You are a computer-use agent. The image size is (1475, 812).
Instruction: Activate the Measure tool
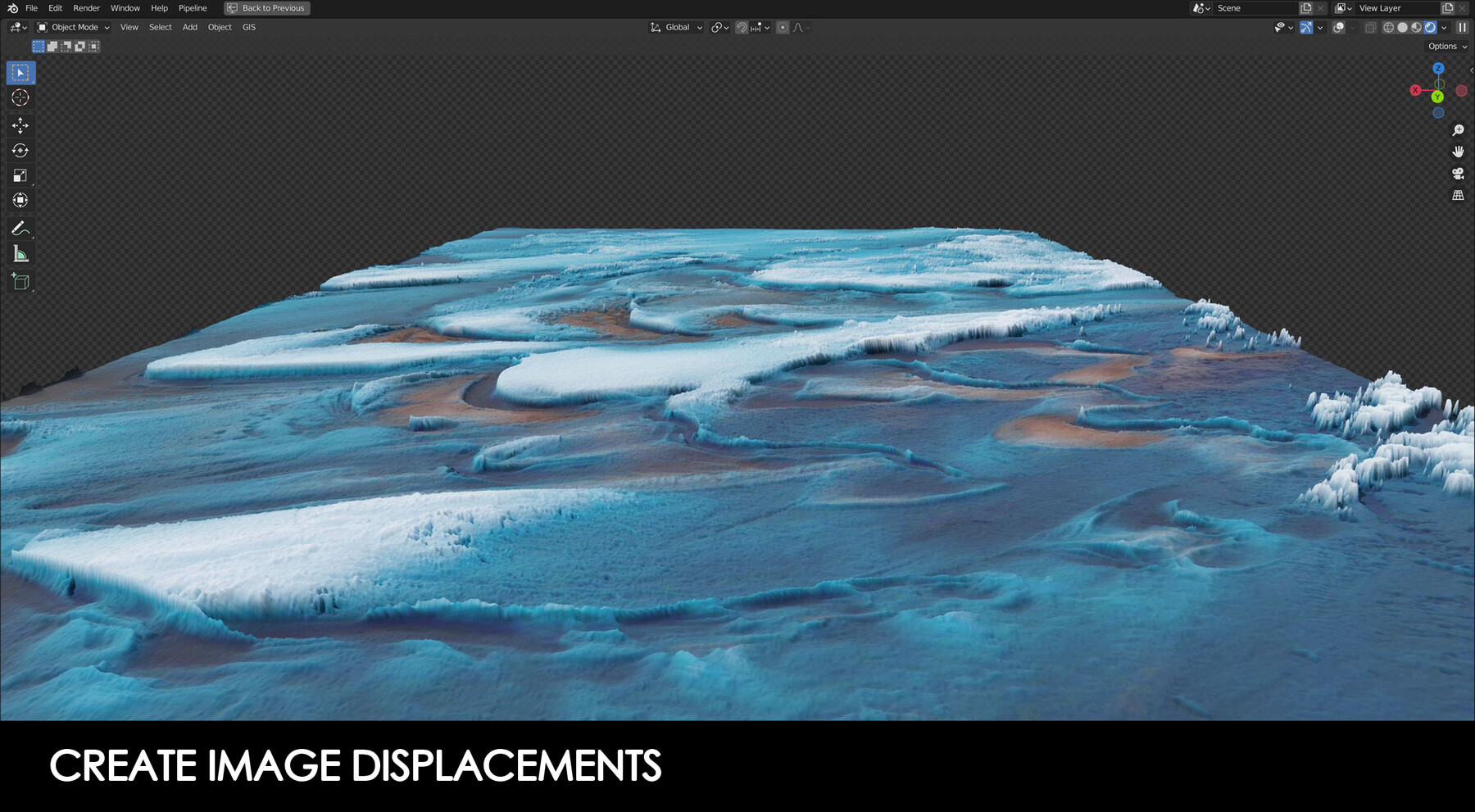(x=20, y=253)
